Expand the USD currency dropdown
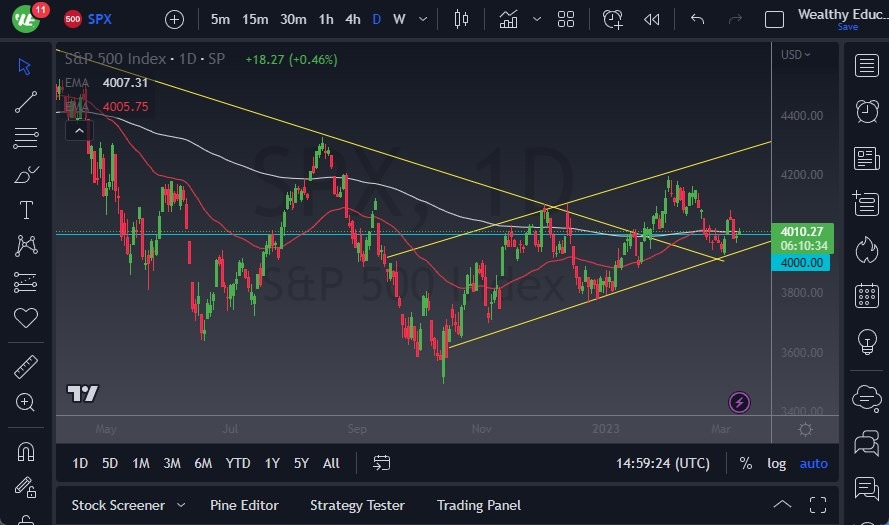The width and height of the screenshot is (889, 525). point(796,54)
